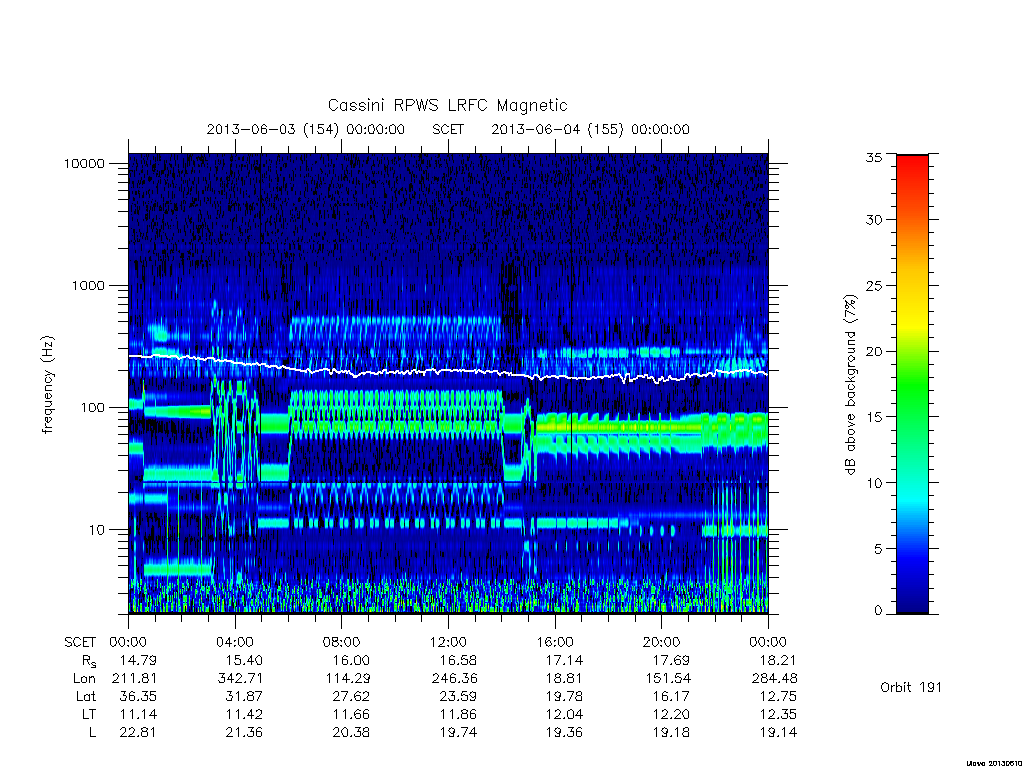Click the red top of the colorbar
The image size is (1024, 768).
[x=912, y=165]
